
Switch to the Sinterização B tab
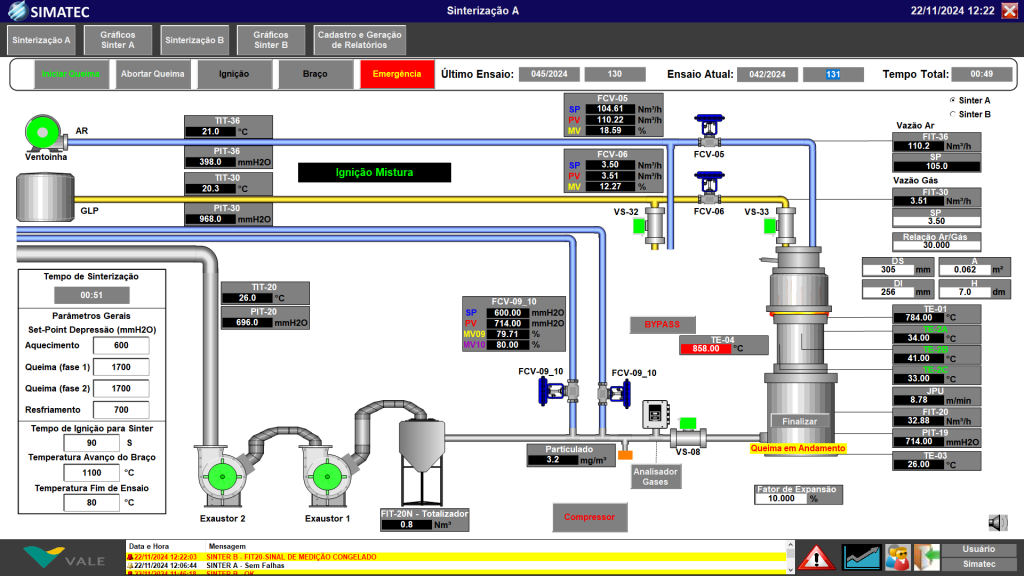click(x=194, y=40)
